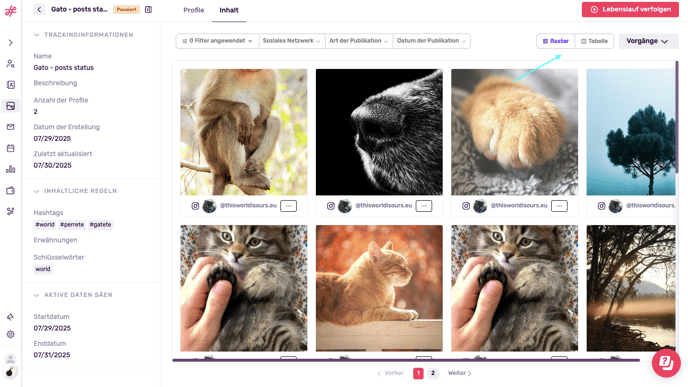
Task: Open the settings gear icon in the sidebar
Action: [11, 334]
